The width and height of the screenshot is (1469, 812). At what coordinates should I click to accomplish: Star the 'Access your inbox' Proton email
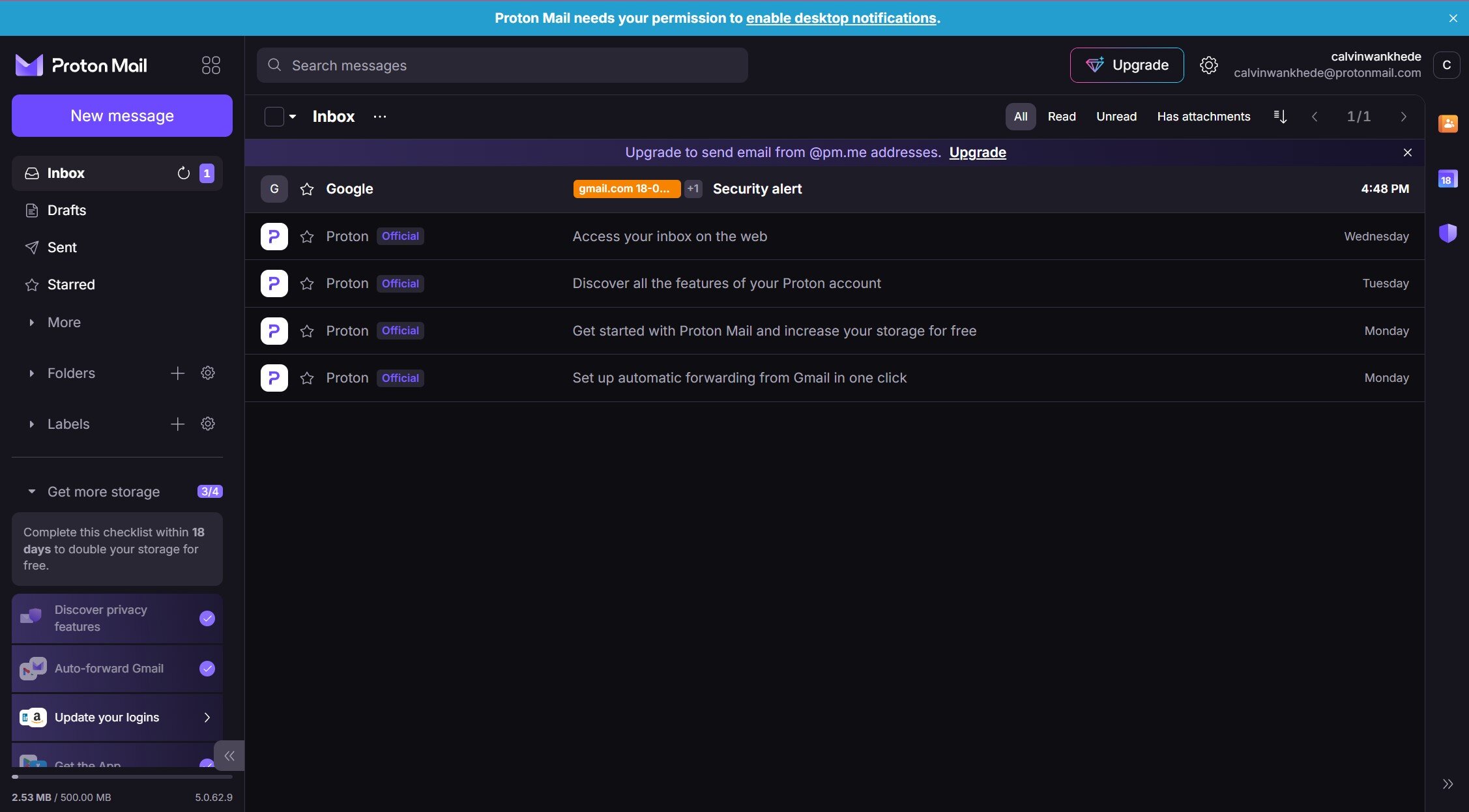307,237
